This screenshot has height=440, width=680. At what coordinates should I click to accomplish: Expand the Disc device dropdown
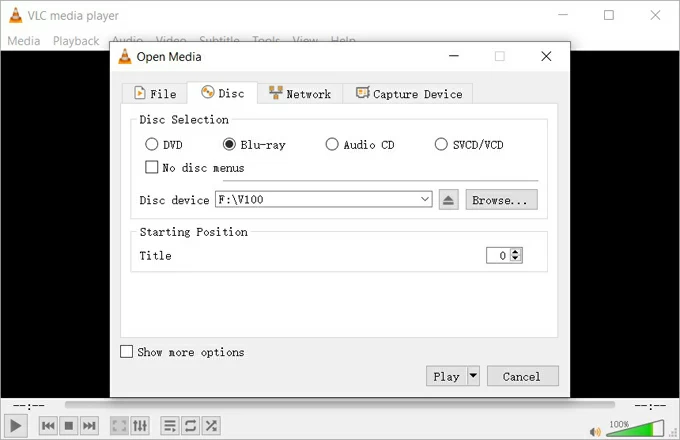(x=425, y=200)
